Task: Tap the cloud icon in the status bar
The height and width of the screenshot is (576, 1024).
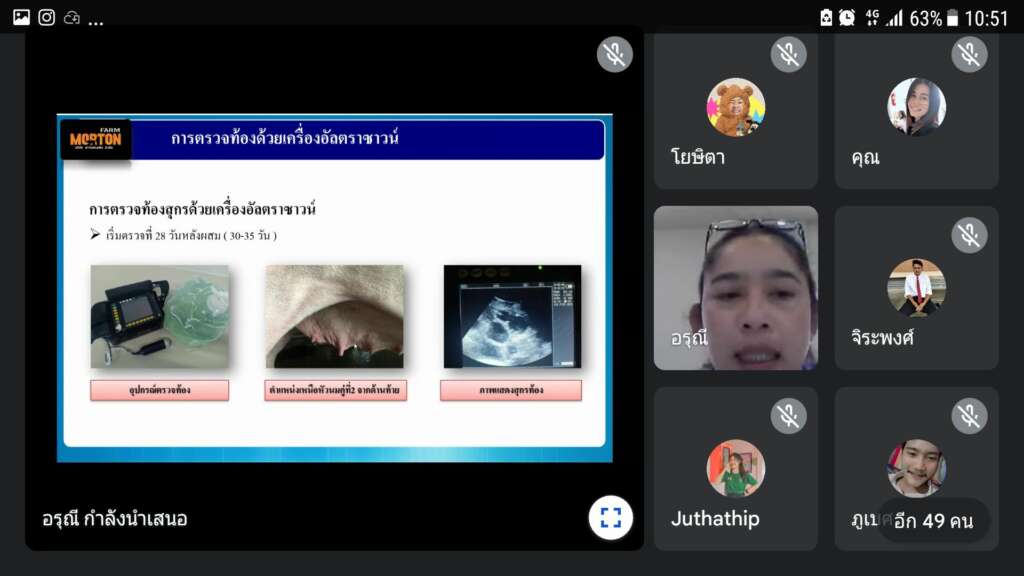Action: pyautogui.click(x=72, y=18)
